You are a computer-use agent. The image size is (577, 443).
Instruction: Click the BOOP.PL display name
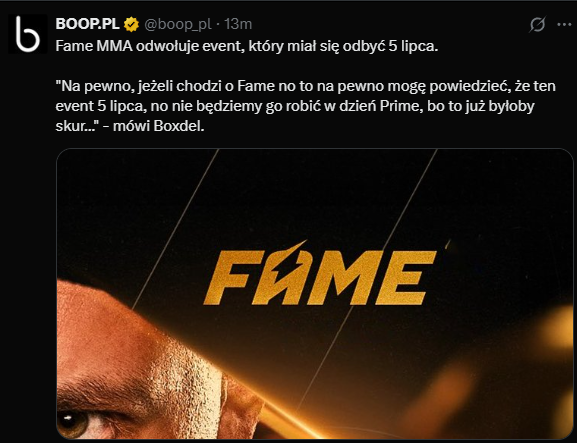pyautogui.click(x=88, y=24)
